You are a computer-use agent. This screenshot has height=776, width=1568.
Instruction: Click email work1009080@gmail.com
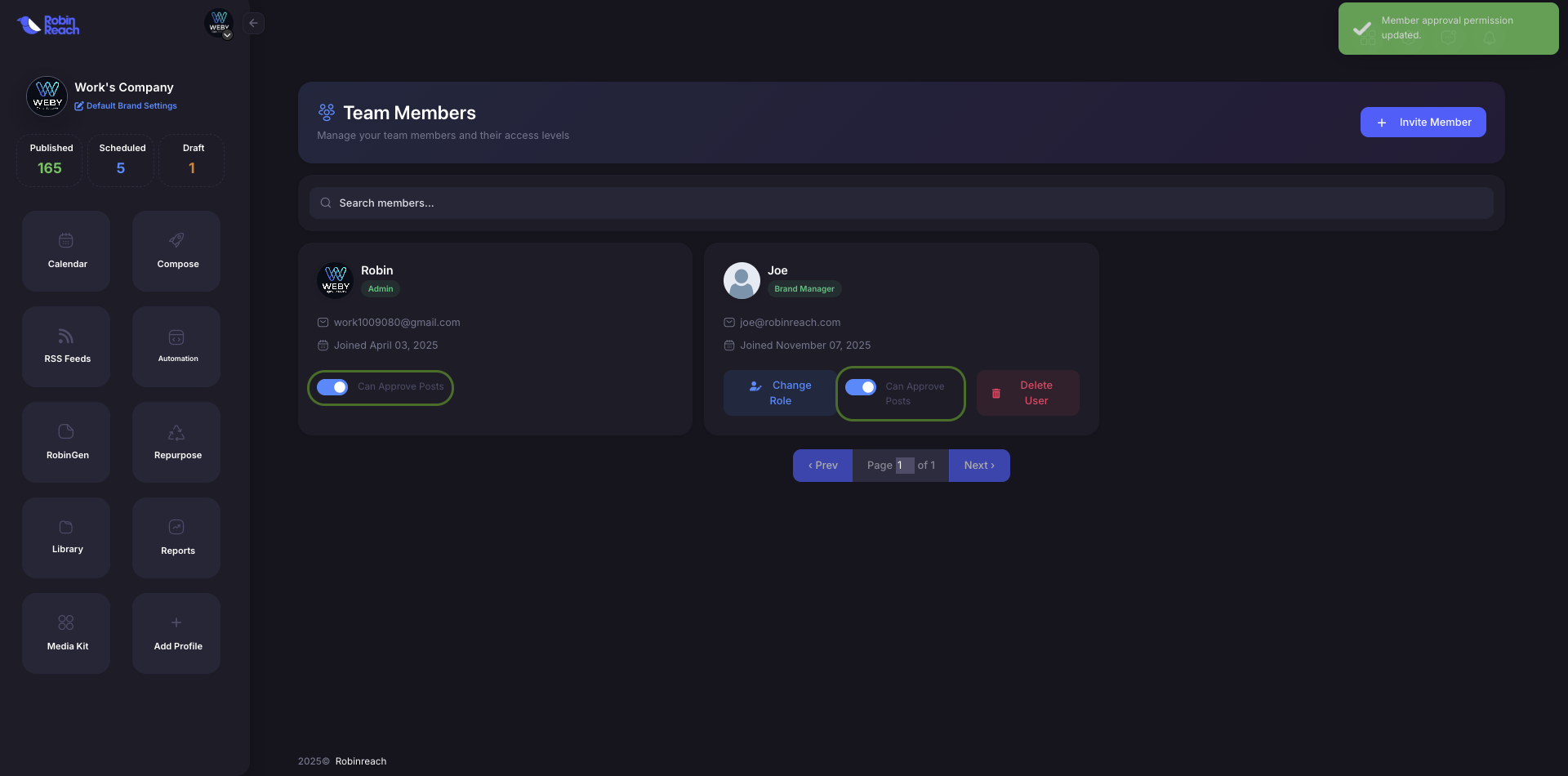click(397, 323)
